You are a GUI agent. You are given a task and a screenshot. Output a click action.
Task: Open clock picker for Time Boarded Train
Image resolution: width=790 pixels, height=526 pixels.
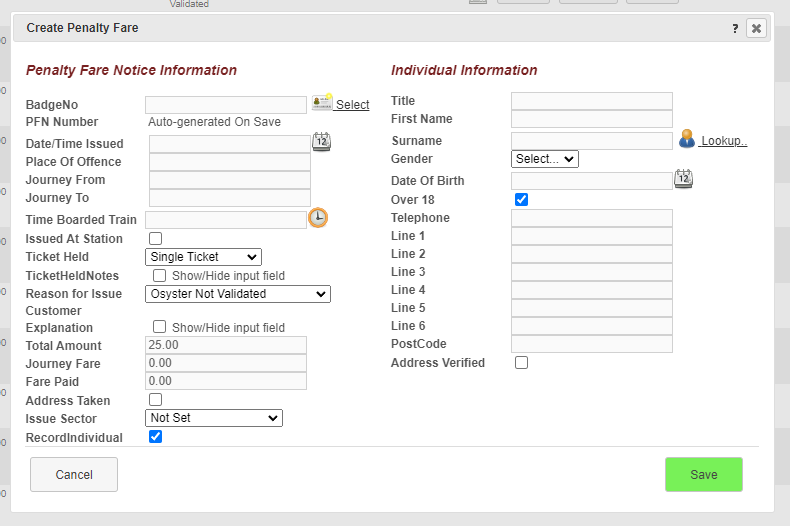click(318, 218)
